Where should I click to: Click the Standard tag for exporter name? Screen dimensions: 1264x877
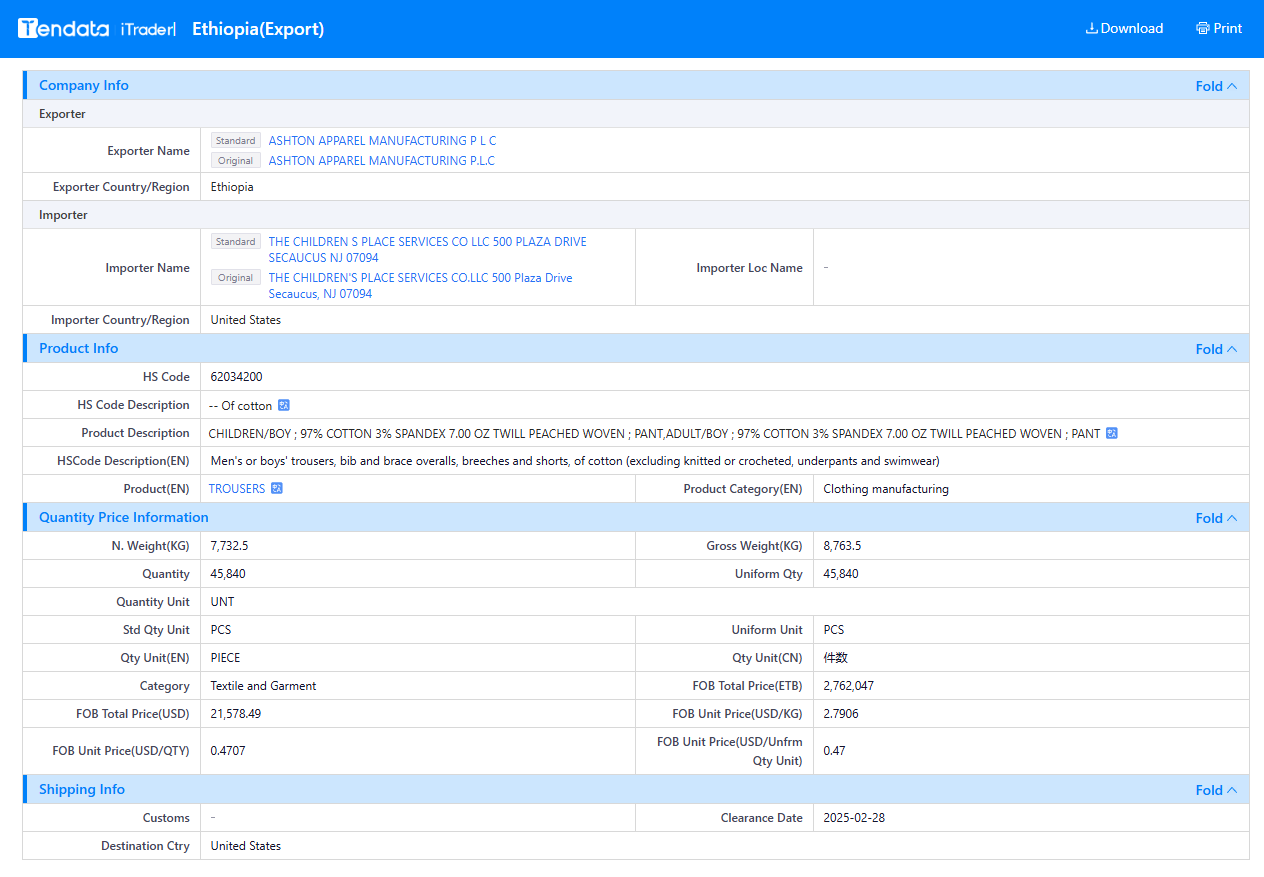tap(236, 141)
